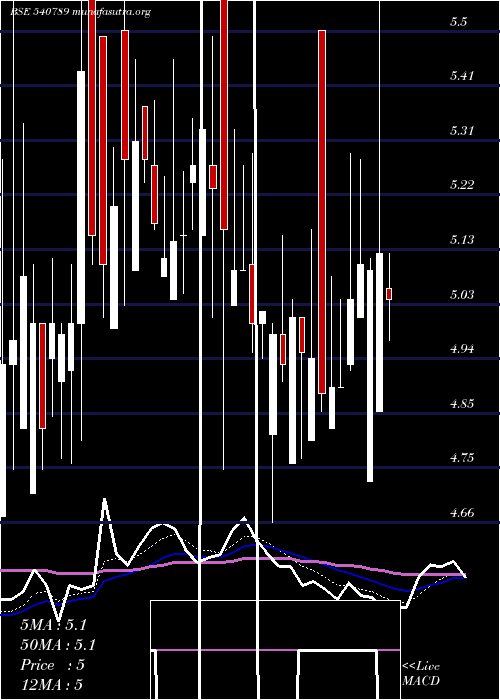Select the 5.13 price axis label
Image resolution: width=500 pixels, height=700 pixels.
[462, 240]
